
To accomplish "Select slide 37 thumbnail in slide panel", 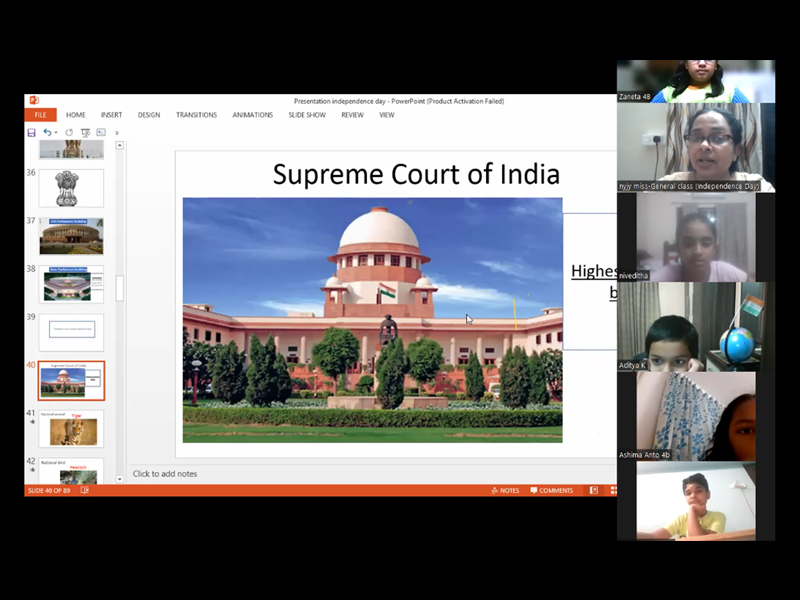I will coord(72,236).
